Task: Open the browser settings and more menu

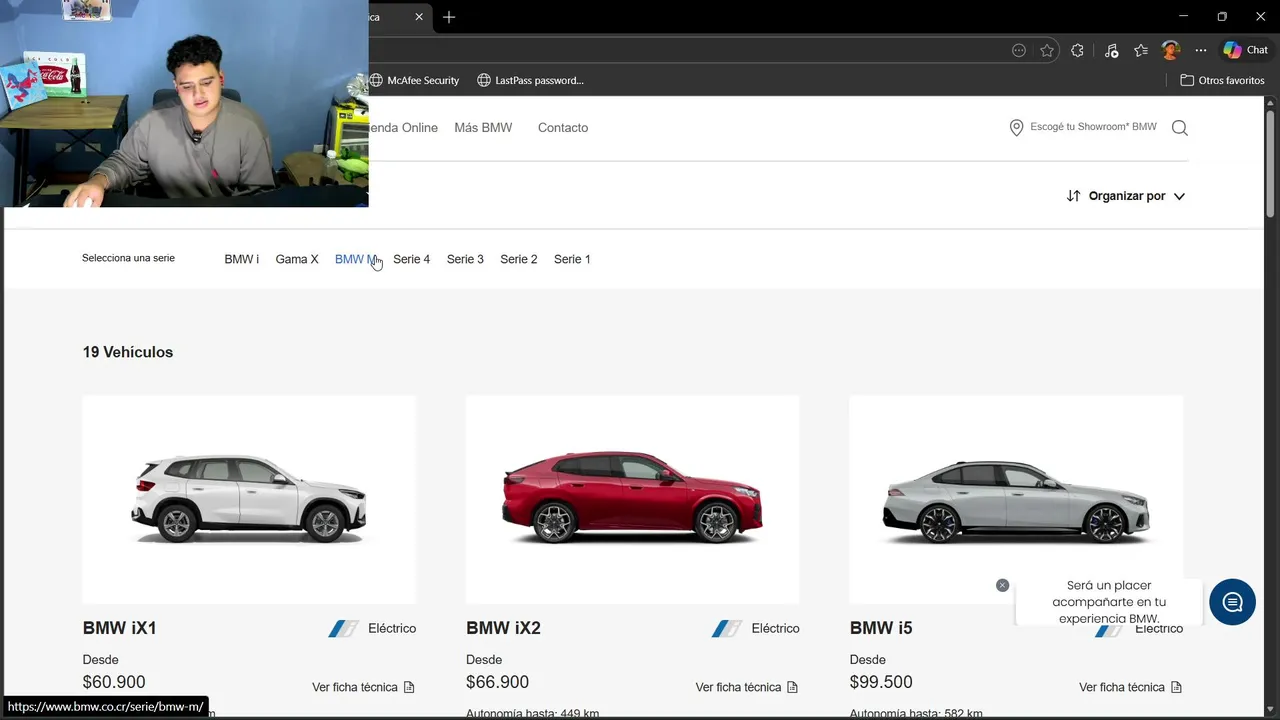Action: click(x=1201, y=50)
